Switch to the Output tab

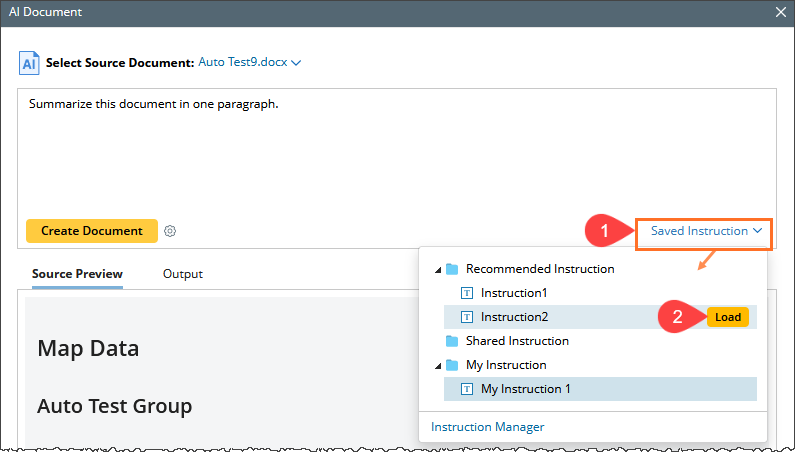pyautogui.click(x=183, y=274)
